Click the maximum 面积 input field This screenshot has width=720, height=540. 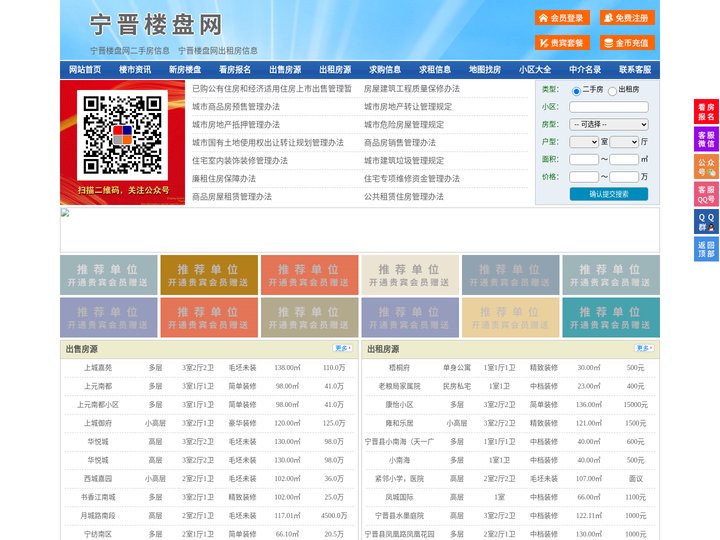(x=624, y=159)
